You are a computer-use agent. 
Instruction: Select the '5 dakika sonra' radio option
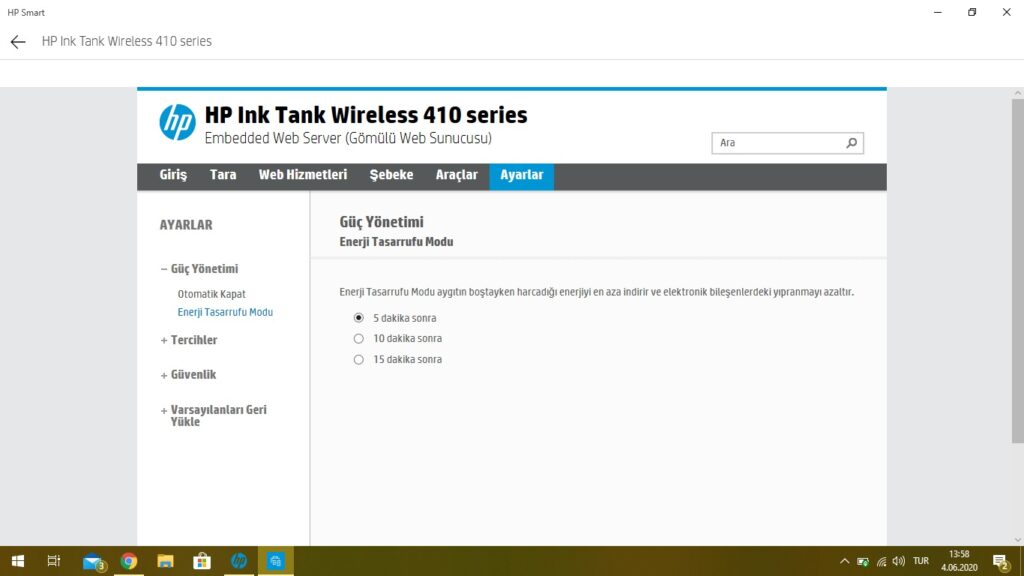(x=359, y=318)
